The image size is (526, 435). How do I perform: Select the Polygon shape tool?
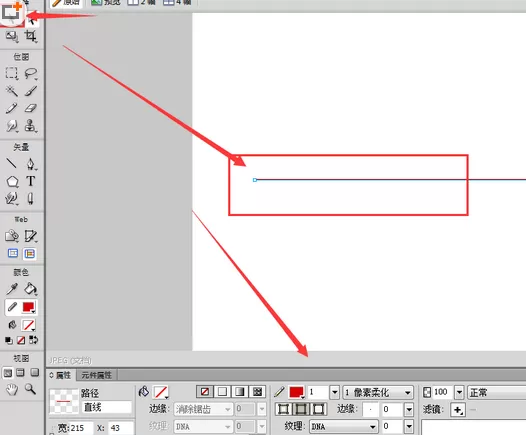coord(12,181)
